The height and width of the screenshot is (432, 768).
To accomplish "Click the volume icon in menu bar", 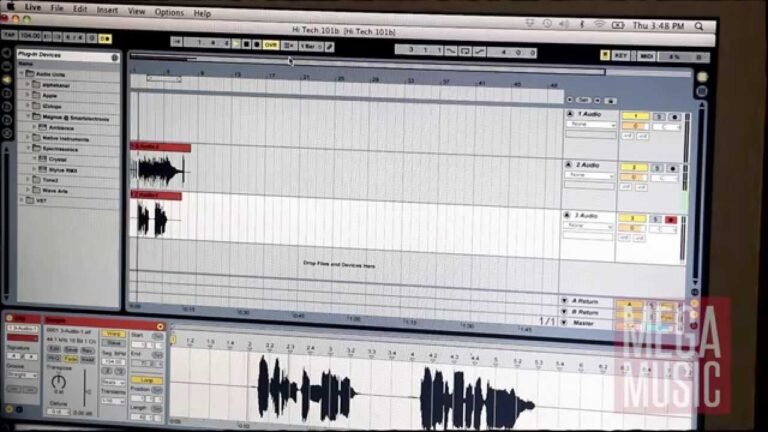I will 564,24.
